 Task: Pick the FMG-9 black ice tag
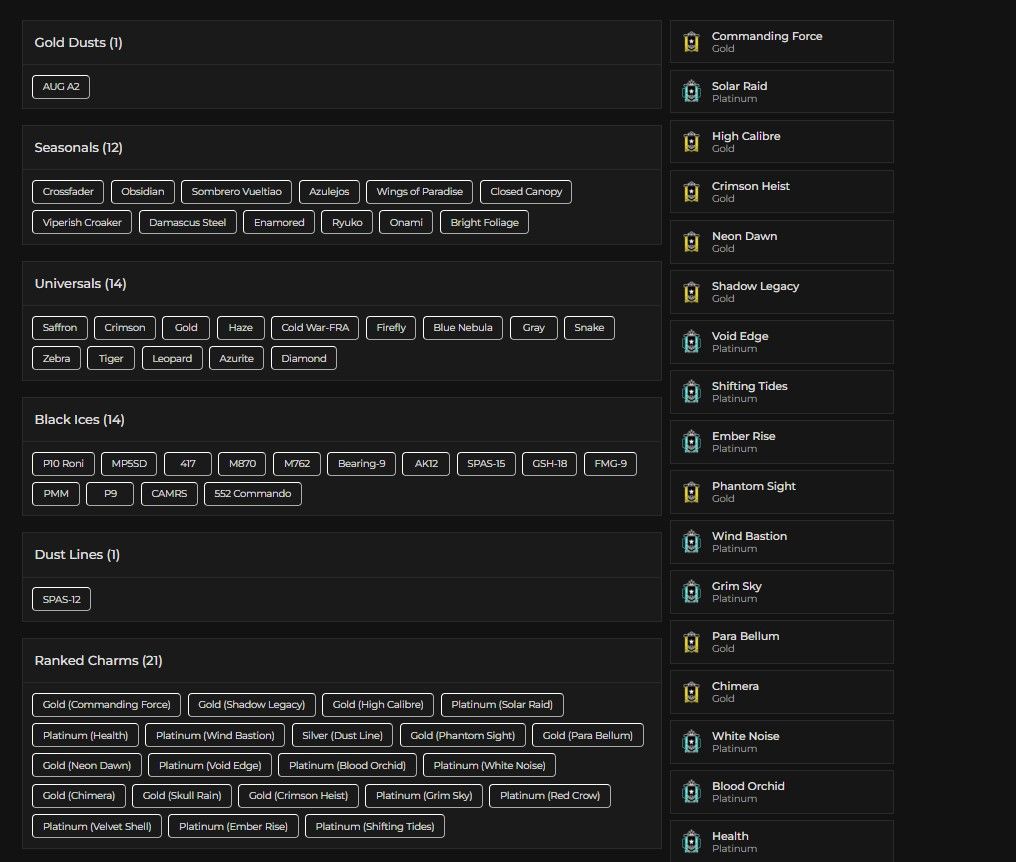pyautogui.click(x=610, y=464)
